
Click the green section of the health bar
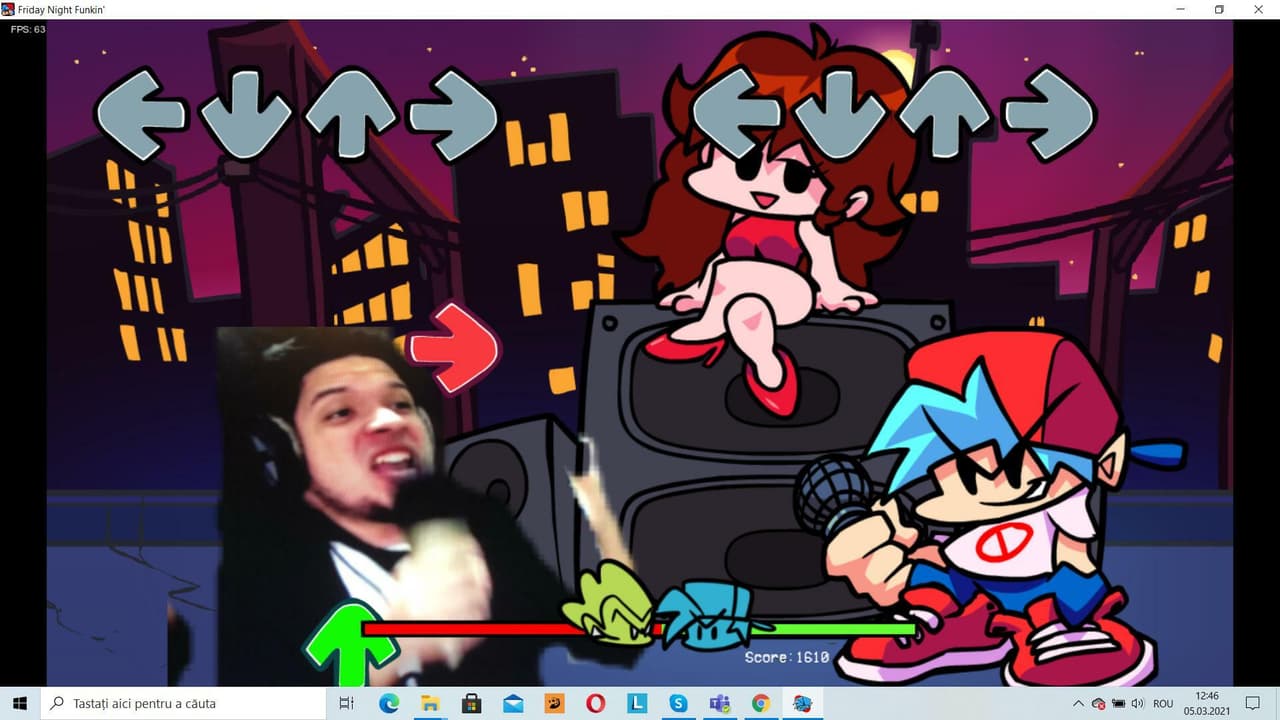[833, 629]
